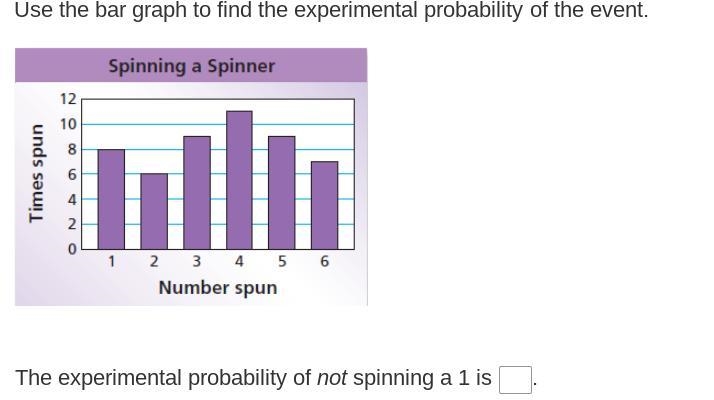
Task: Click the 10 tick label on the vertical axis
Action: pyautogui.click(x=68, y=124)
